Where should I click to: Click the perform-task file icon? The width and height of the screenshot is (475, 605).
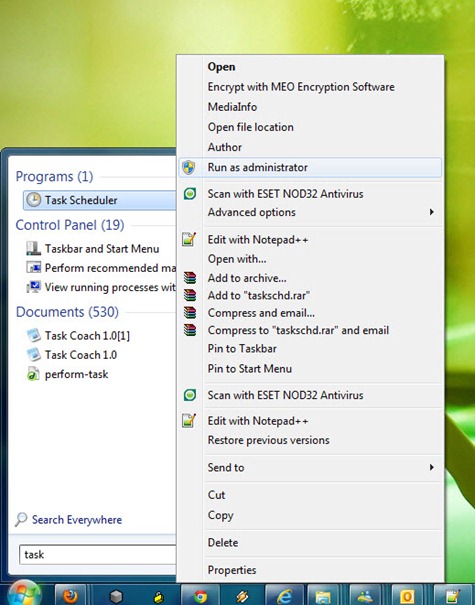click(33, 374)
